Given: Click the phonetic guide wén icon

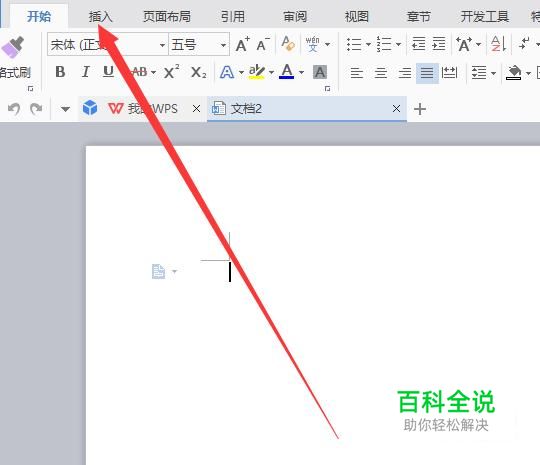Looking at the screenshot, I should (312, 44).
